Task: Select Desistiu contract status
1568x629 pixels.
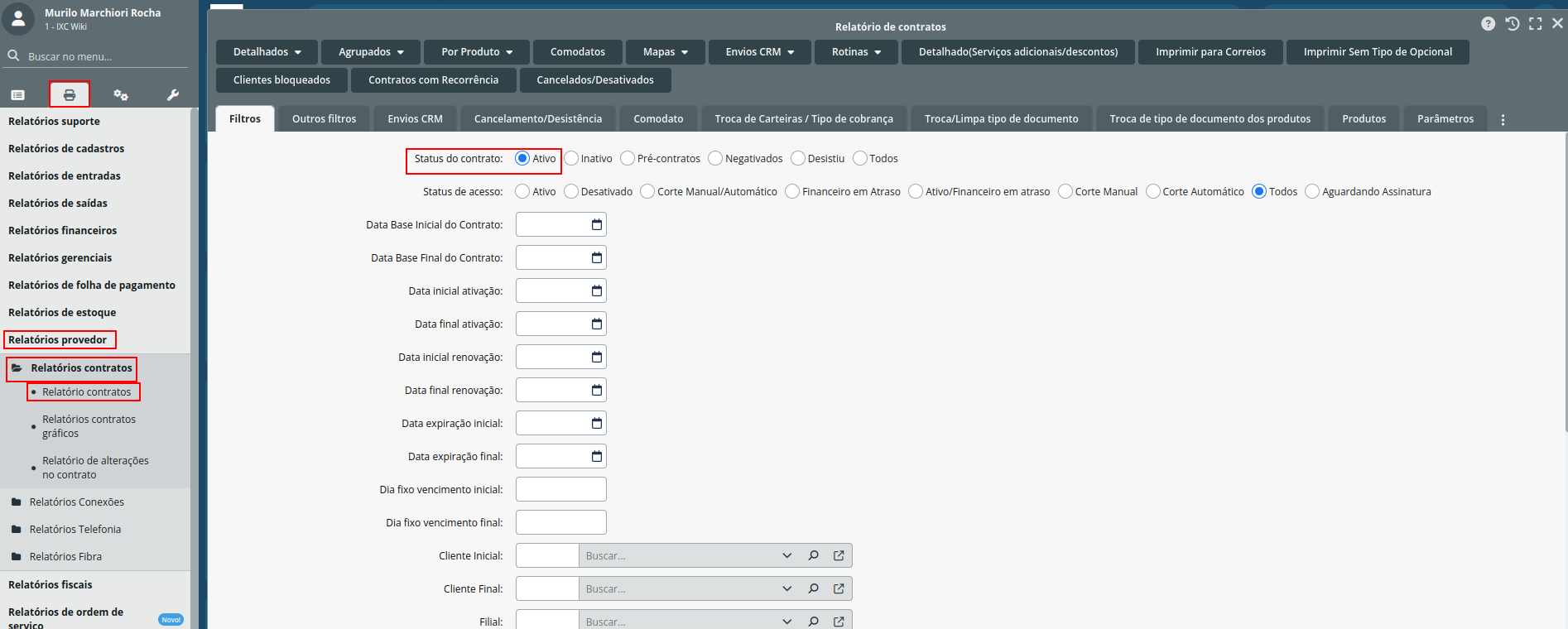Action: point(798,158)
